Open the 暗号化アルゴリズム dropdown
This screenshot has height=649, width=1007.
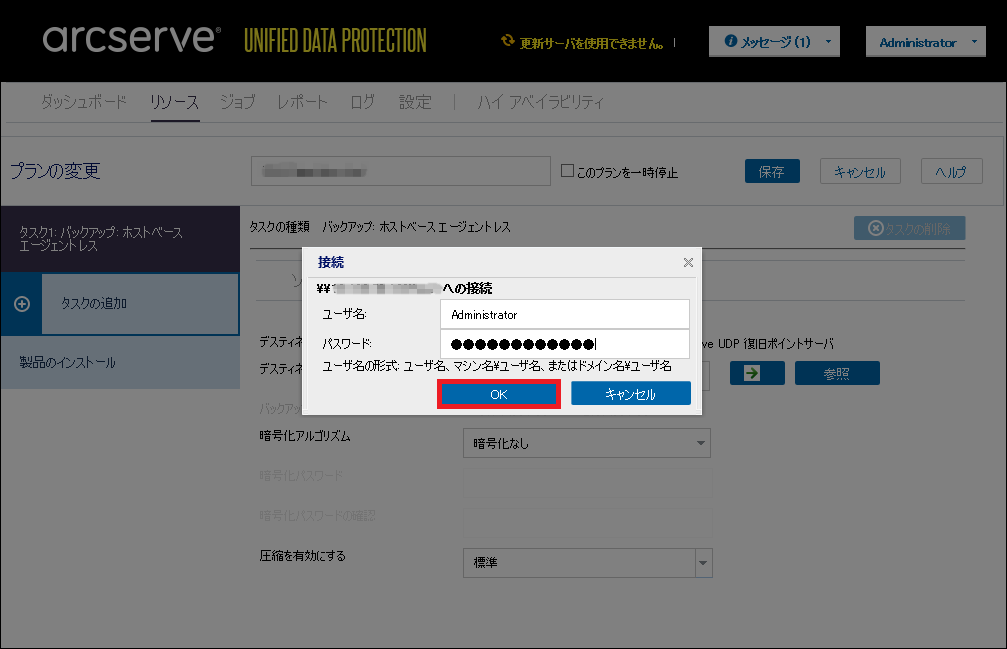(586, 443)
